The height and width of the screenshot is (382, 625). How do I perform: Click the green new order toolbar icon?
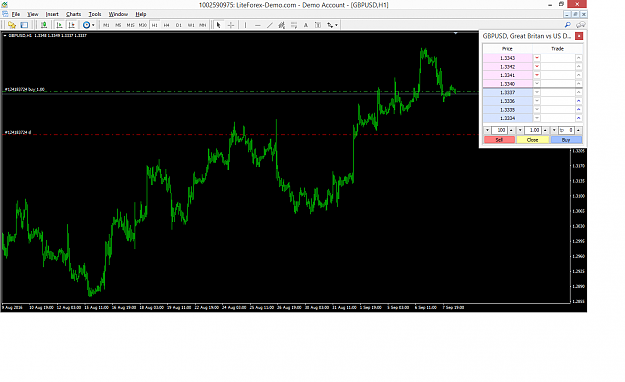tap(44, 25)
